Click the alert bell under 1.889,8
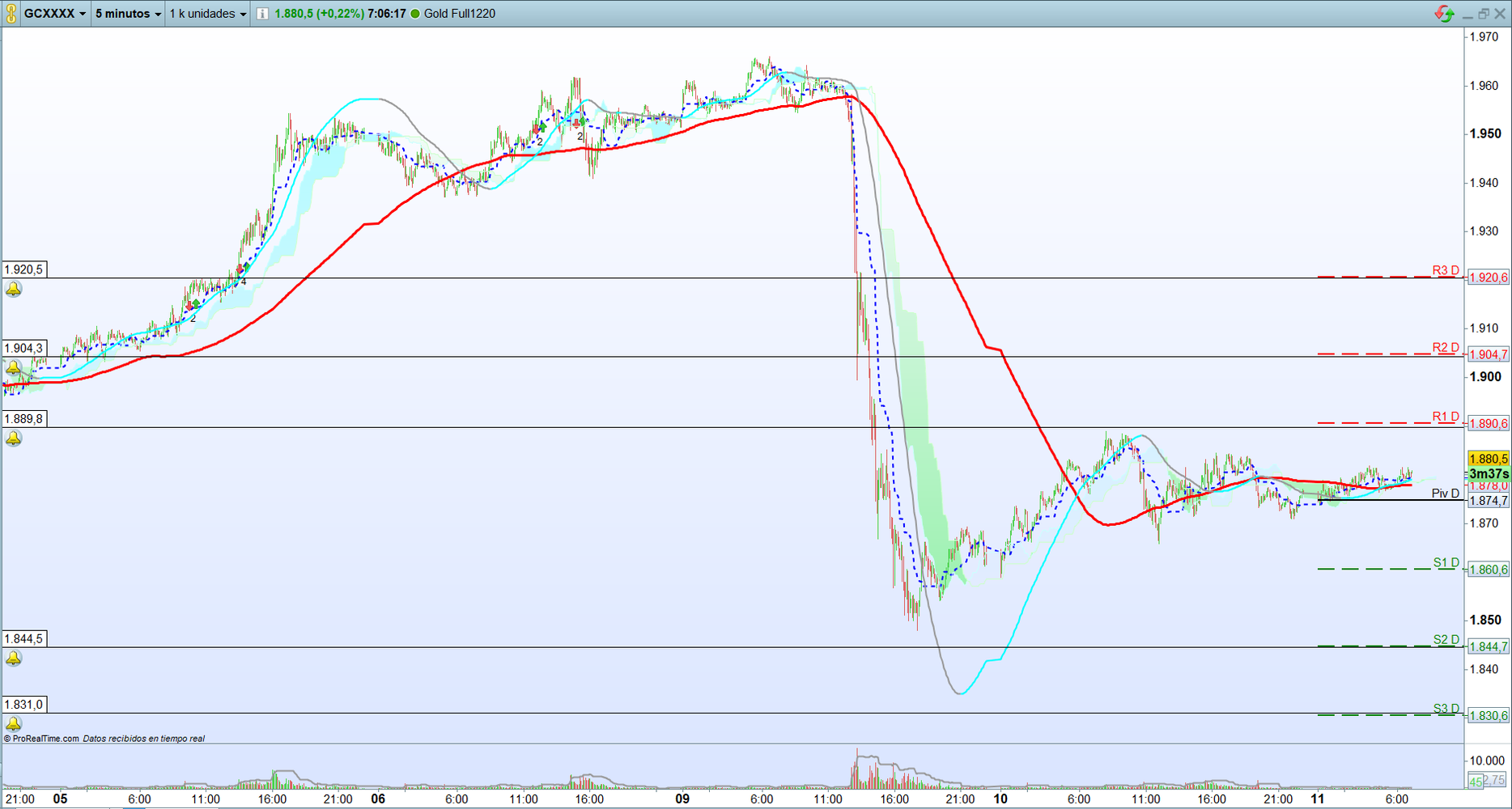The width and height of the screenshot is (1512, 809). pos(14,438)
